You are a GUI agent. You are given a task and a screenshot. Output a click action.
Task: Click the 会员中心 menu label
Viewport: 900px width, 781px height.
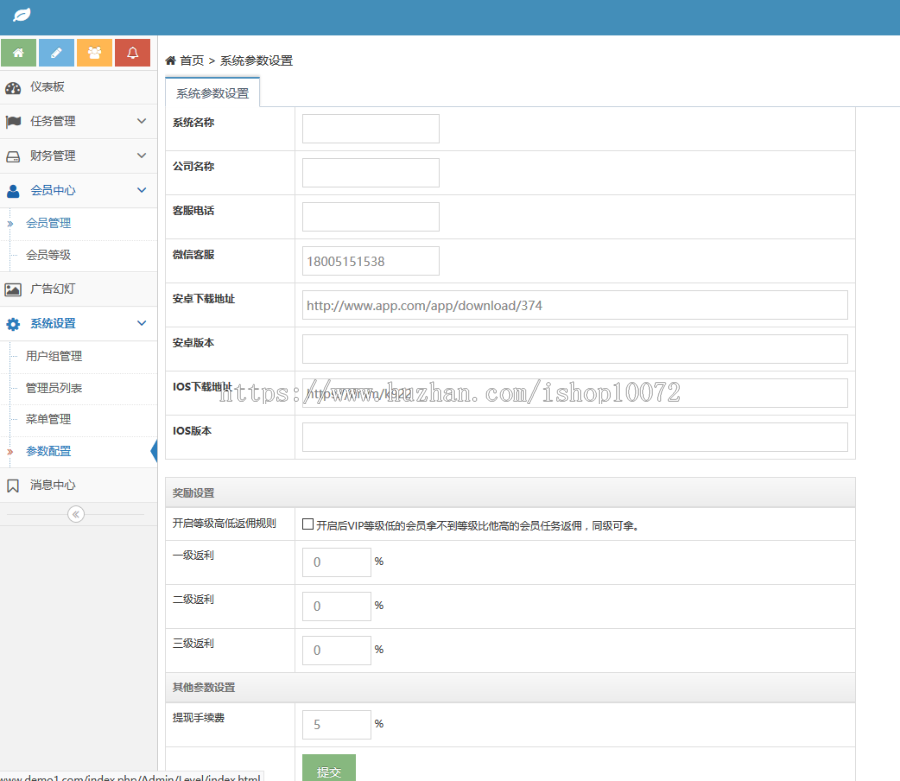[x=53, y=190]
